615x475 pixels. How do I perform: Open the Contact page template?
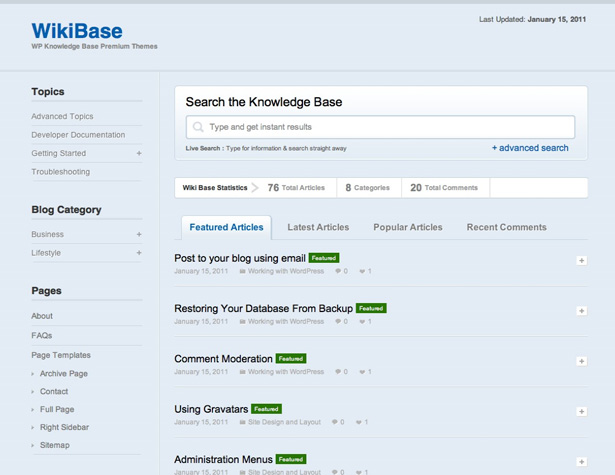[x=54, y=391]
